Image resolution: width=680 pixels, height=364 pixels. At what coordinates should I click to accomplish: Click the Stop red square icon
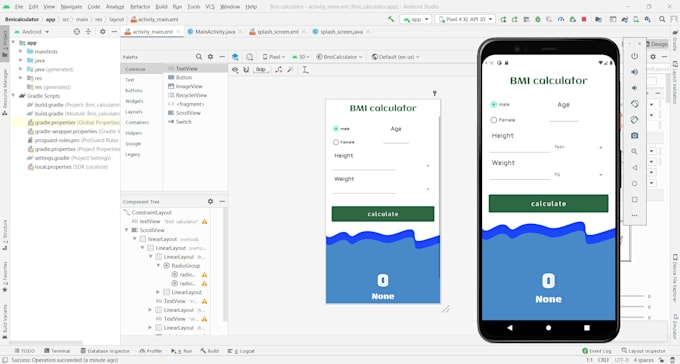coord(584,20)
